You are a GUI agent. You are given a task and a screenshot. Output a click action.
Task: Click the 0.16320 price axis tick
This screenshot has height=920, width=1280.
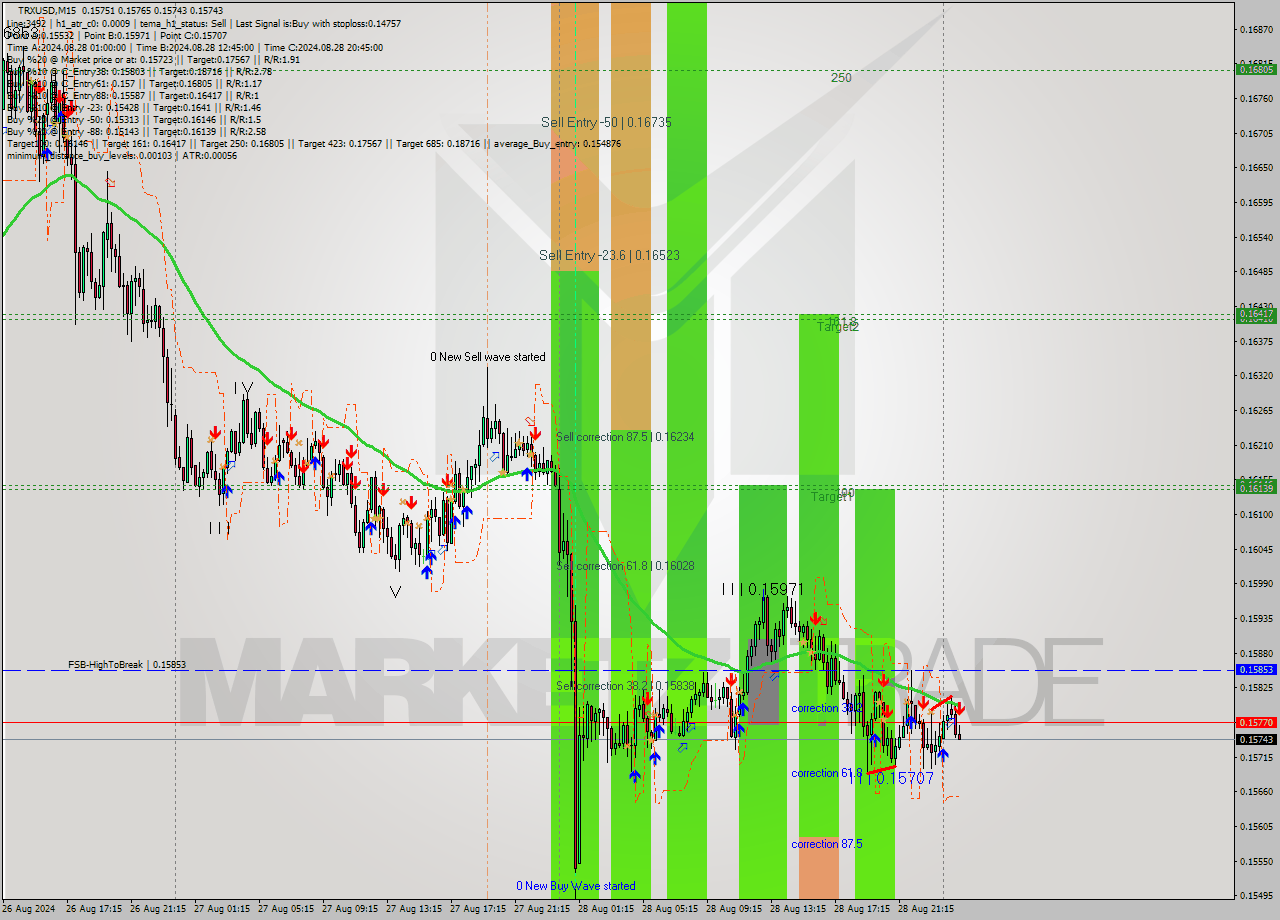1257,376
